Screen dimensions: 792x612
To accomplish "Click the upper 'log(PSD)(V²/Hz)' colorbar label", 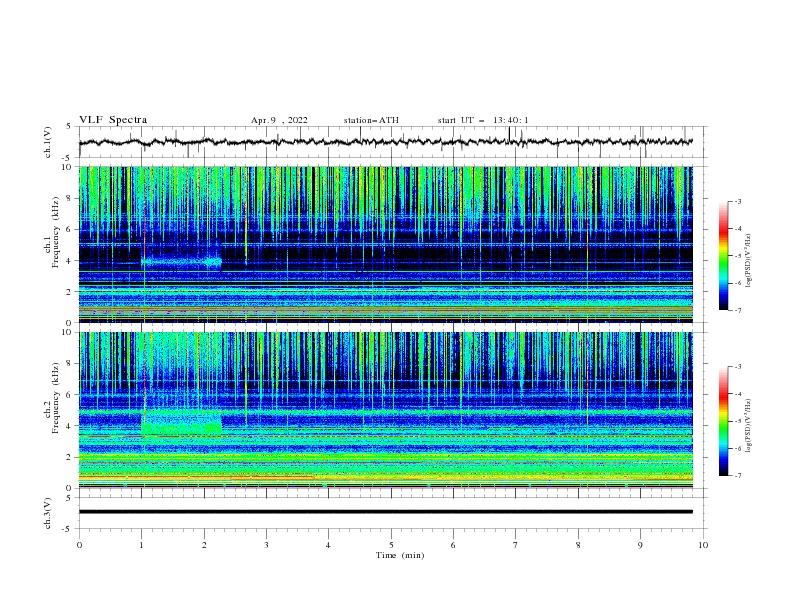I will tap(749, 261).
